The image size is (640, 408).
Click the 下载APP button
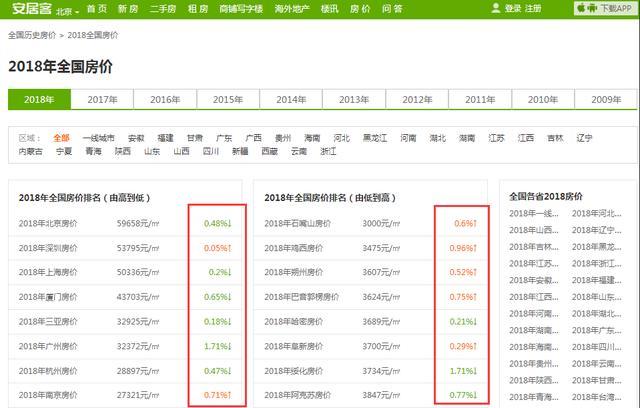pyautogui.click(x=605, y=8)
